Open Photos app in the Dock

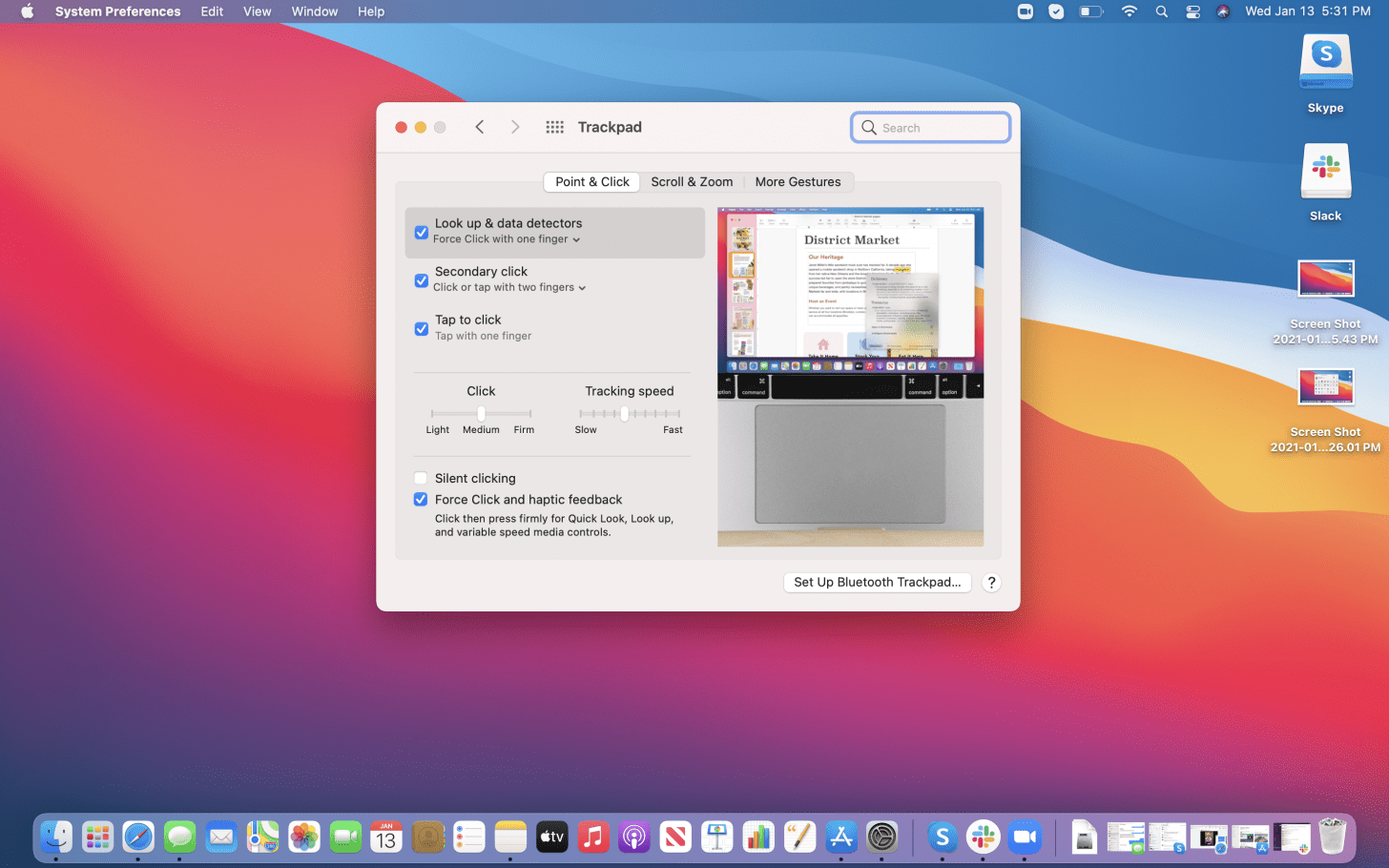304,837
